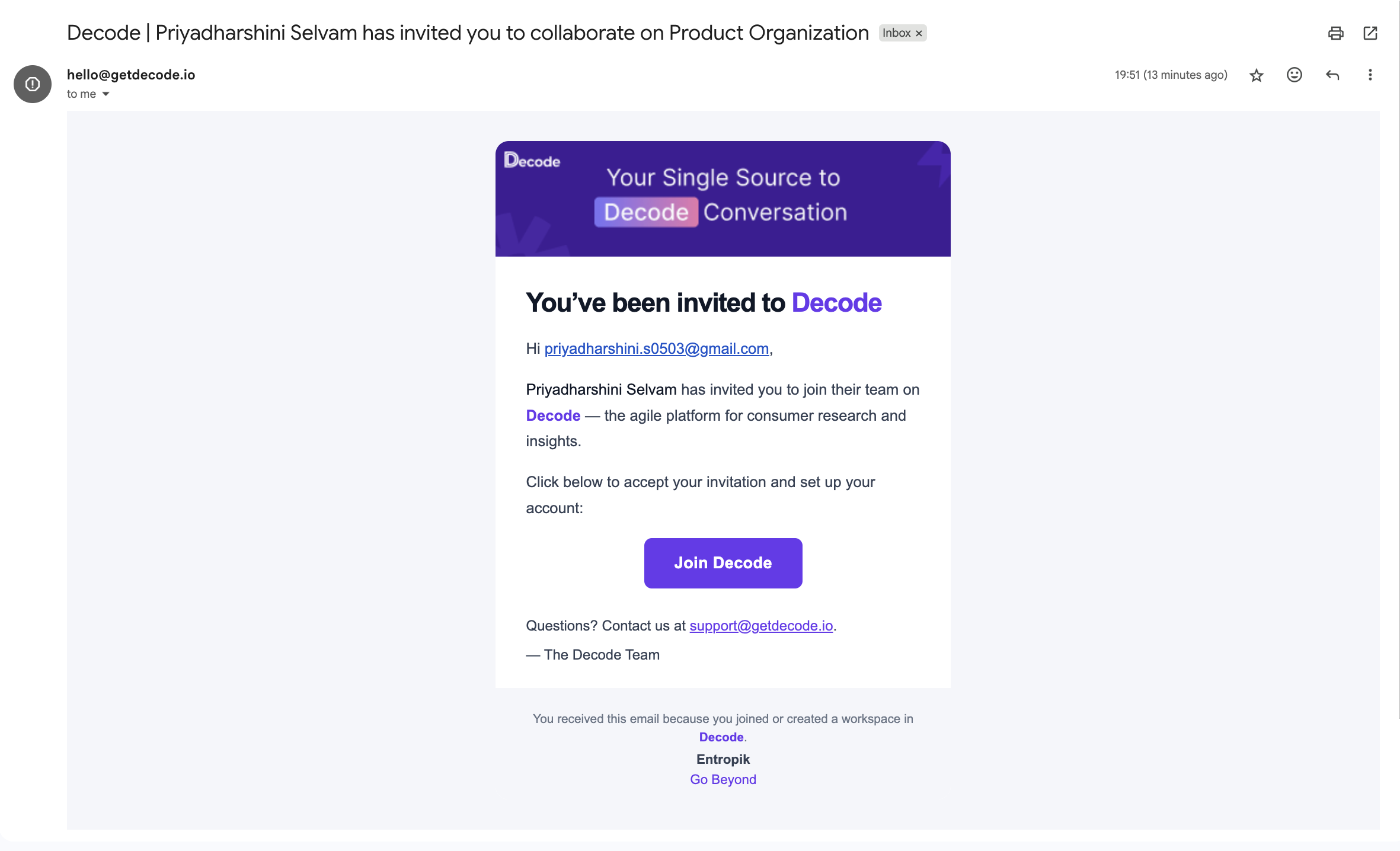The image size is (1400, 851).
Task: Print this email using the printer icon
Action: click(x=1335, y=33)
